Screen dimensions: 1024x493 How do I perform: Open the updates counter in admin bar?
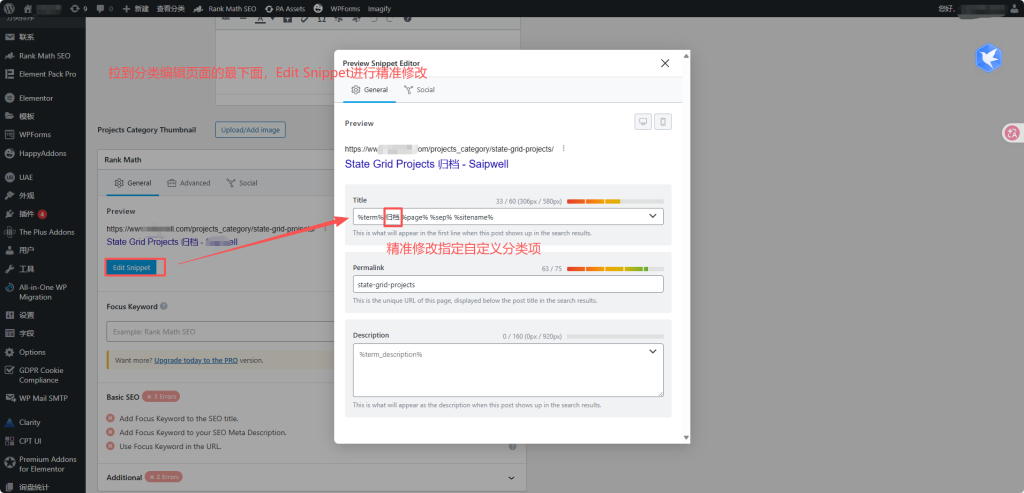pyautogui.click(x=78, y=8)
